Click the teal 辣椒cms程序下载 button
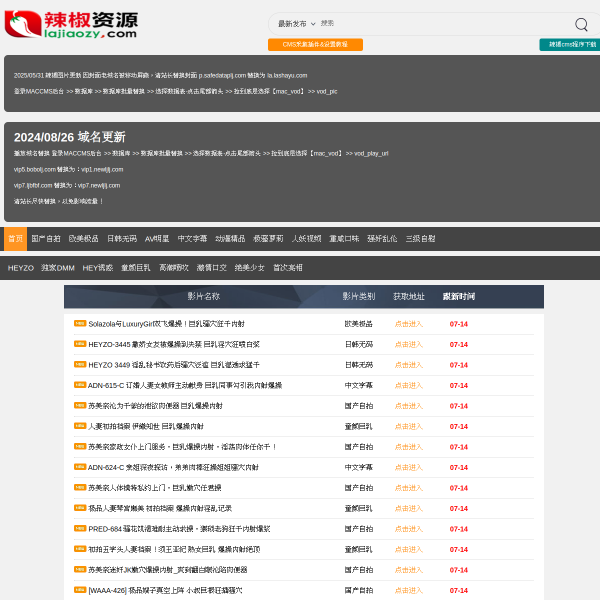This screenshot has height=600, width=600. pyautogui.click(x=572, y=44)
